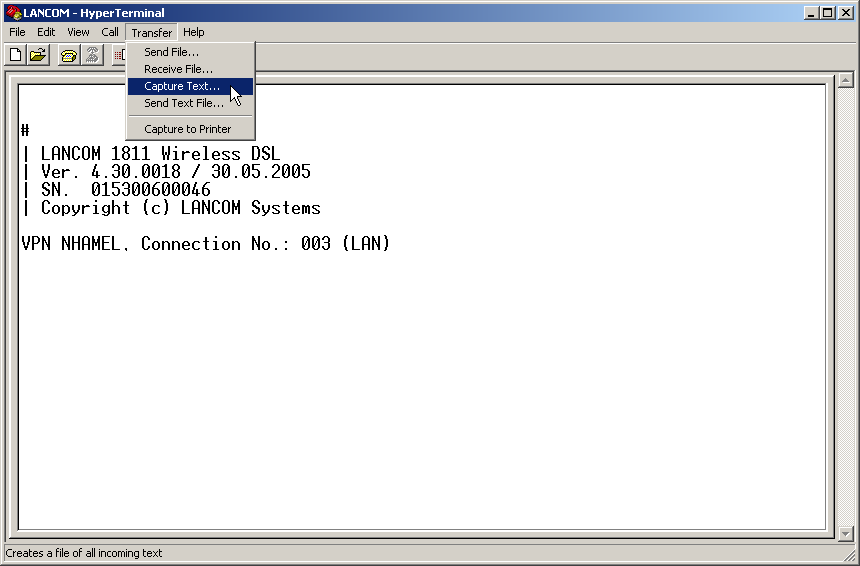
Task: Open the Edit menu
Action: point(46,32)
